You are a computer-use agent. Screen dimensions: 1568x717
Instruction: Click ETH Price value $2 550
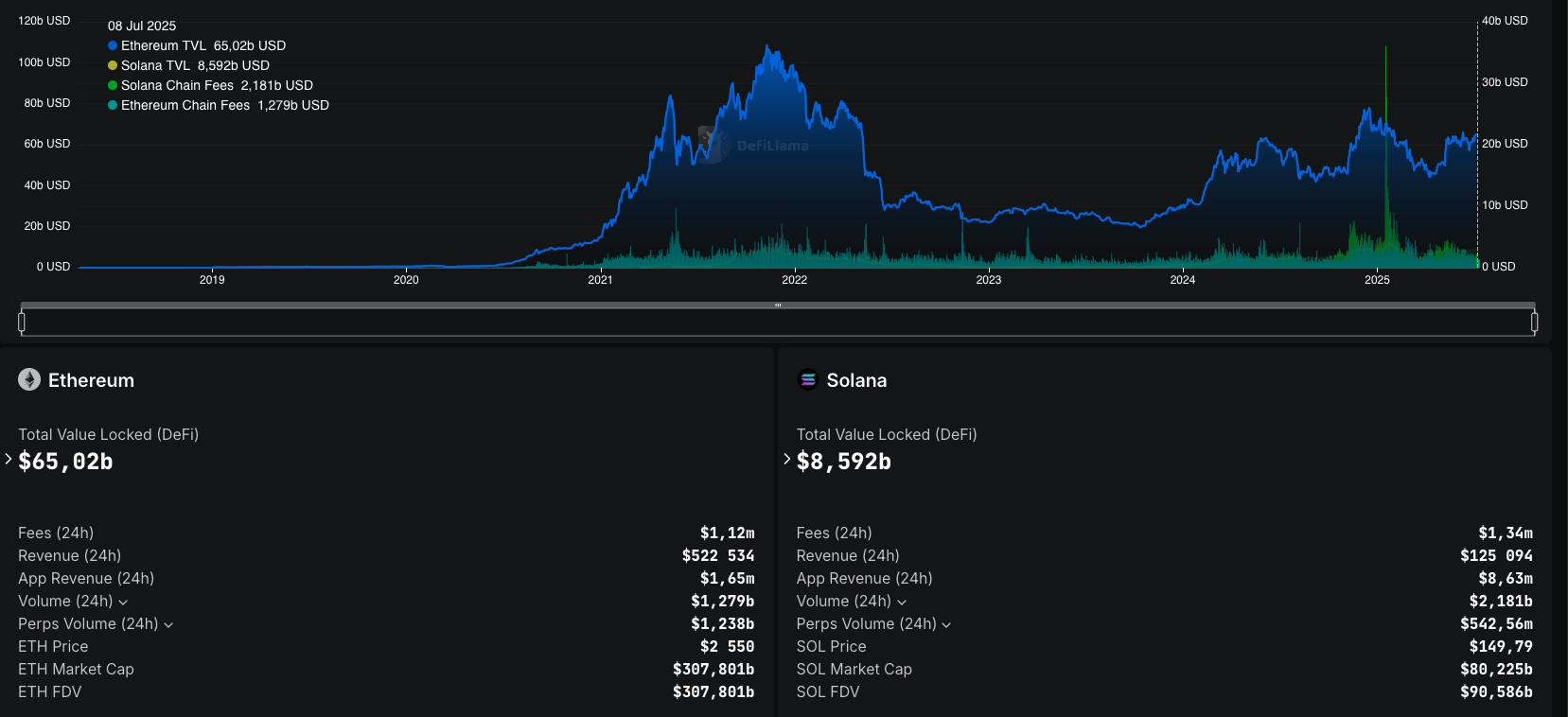[x=727, y=647]
